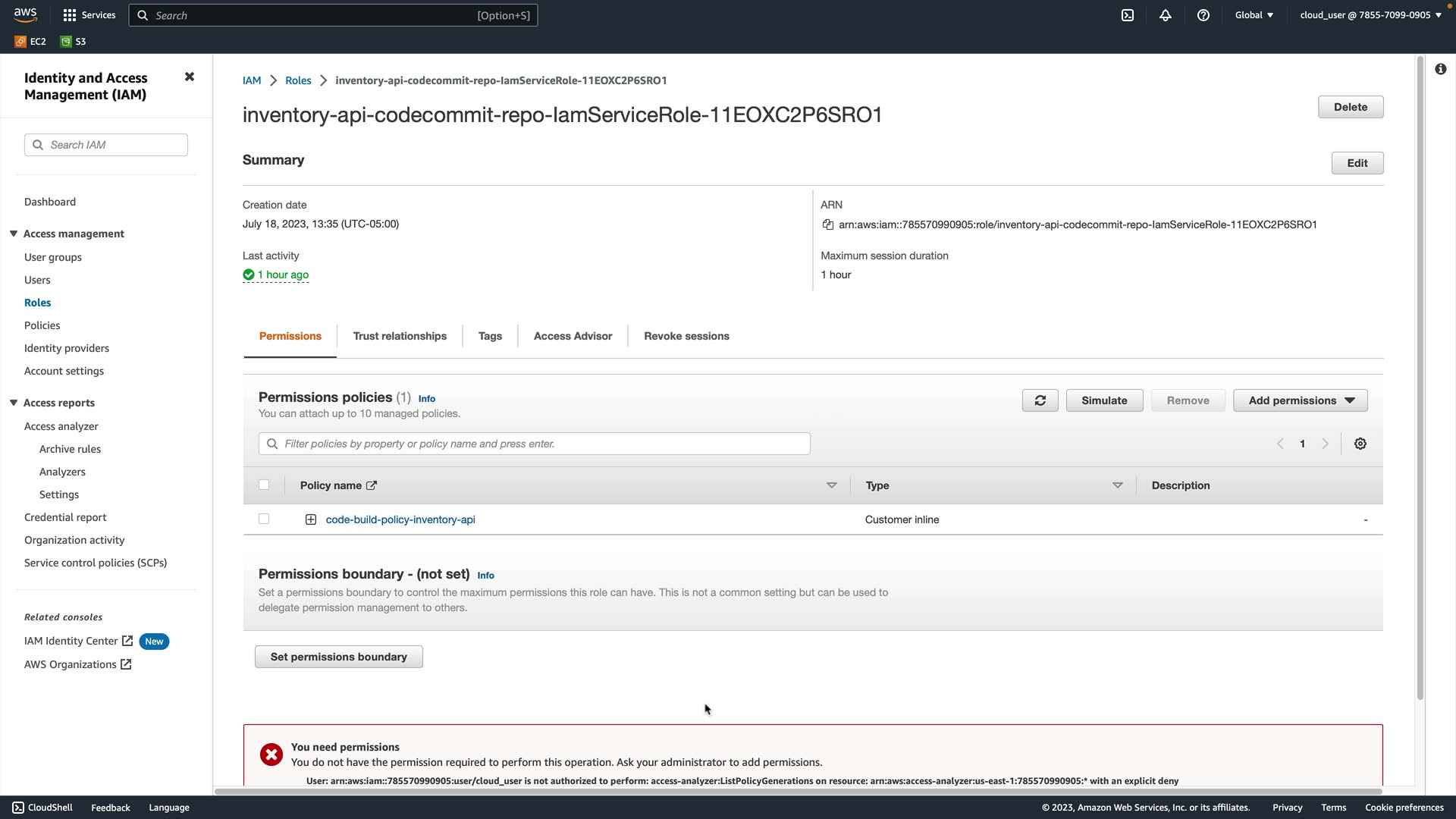Open the Add permissions dropdown
Image resolution: width=1456 pixels, height=819 pixels.
pyautogui.click(x=1300, y=400)
